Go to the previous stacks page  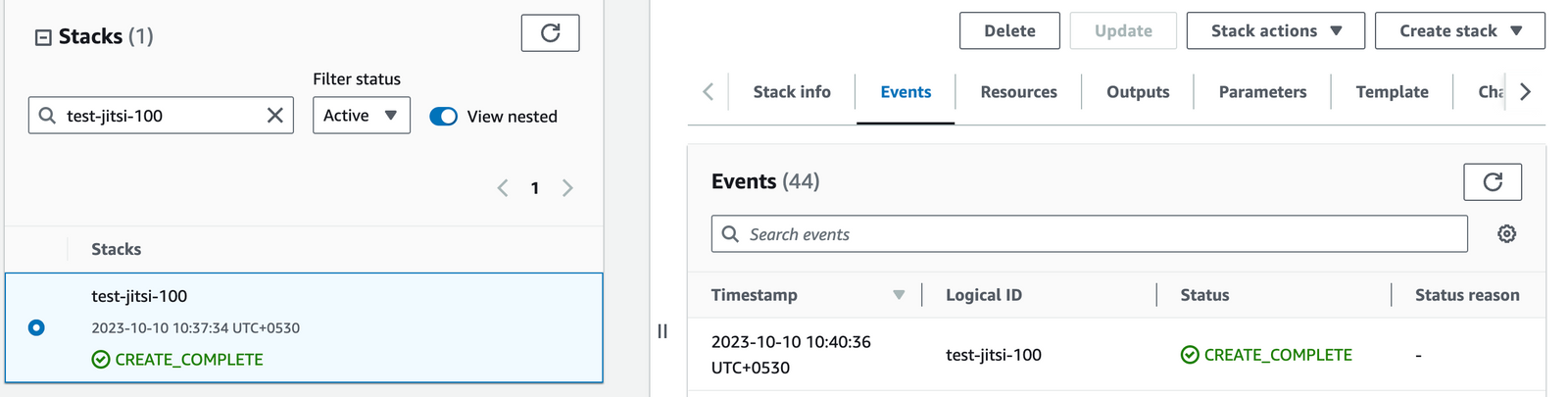click(x=503, y=188)
